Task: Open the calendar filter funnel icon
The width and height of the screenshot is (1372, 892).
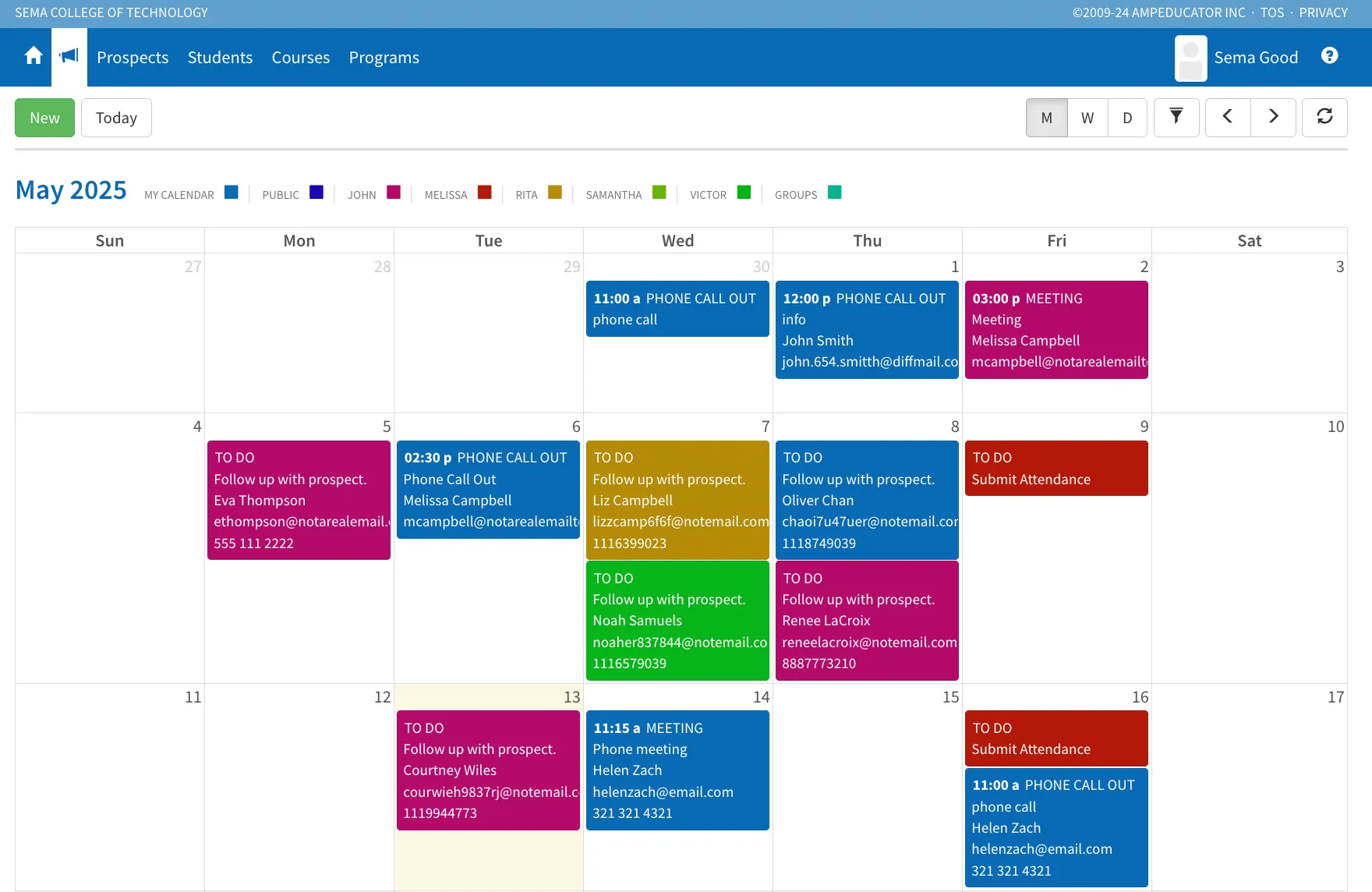Action: click(x=1176, y=117)
